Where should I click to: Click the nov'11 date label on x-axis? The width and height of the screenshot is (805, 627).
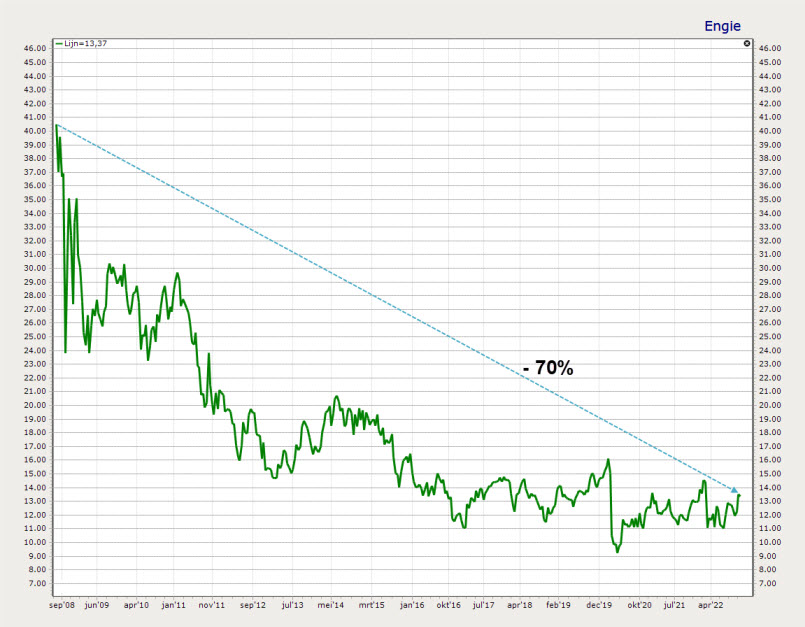(x=211, y=605)
